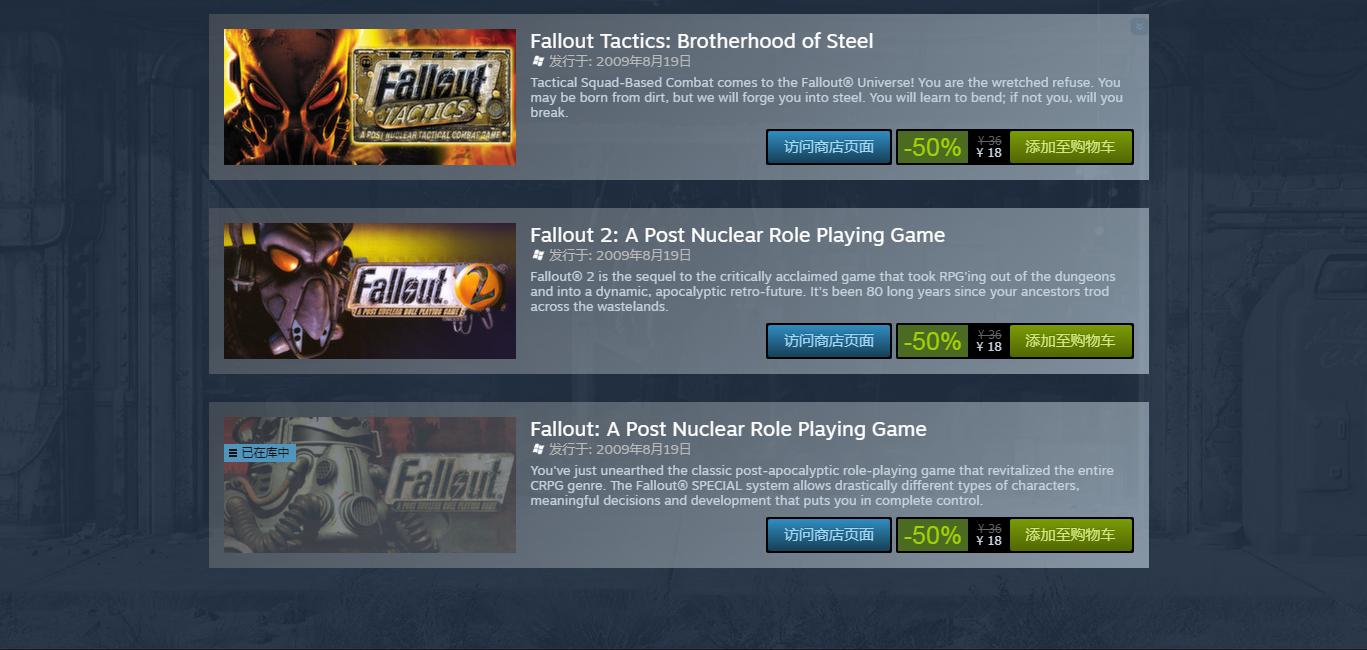Visit store page for Fallout Tactics
Image resolution: width=1367 pixels, height=650 pixels.
click(x=829, y=147)
